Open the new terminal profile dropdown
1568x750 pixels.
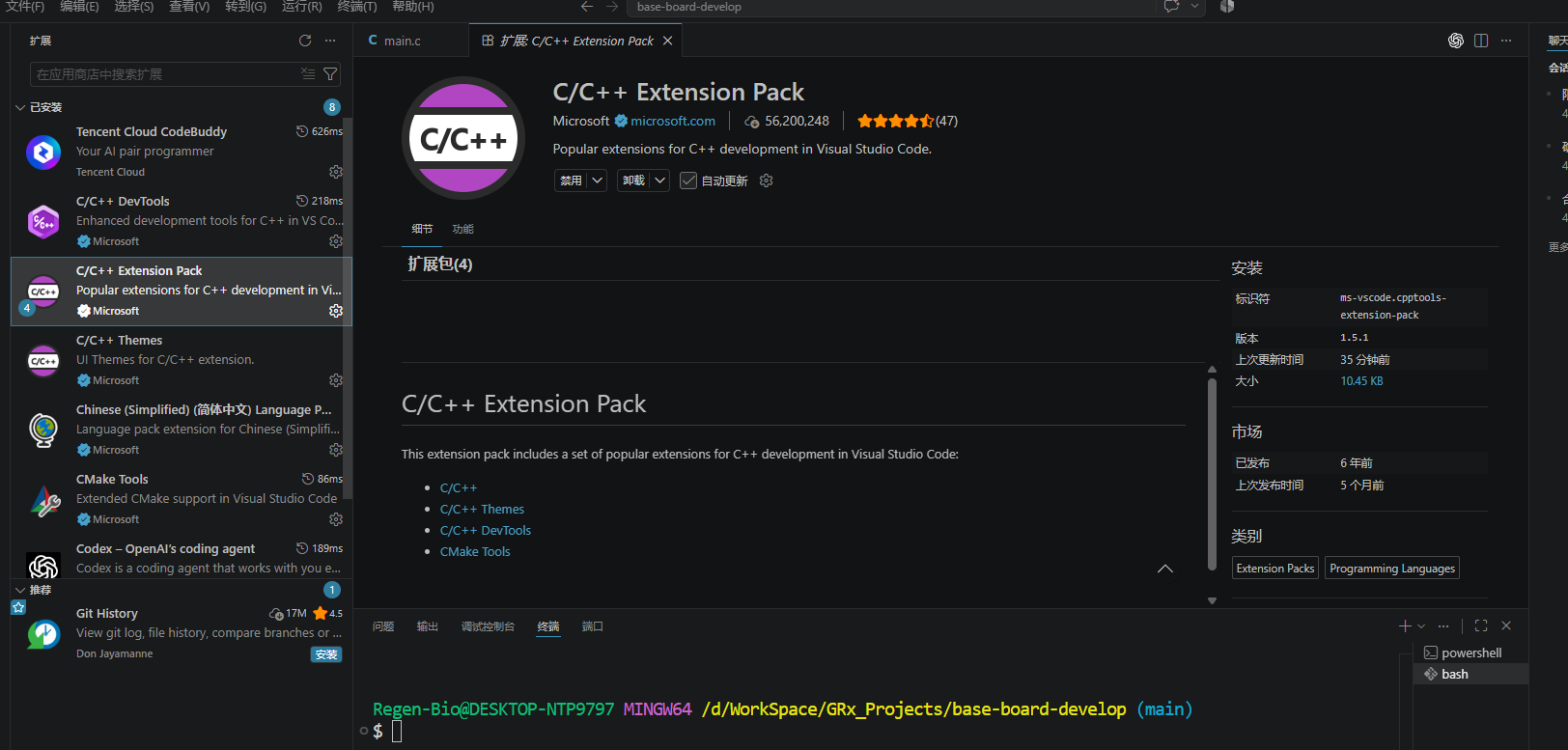point(1421,626)
